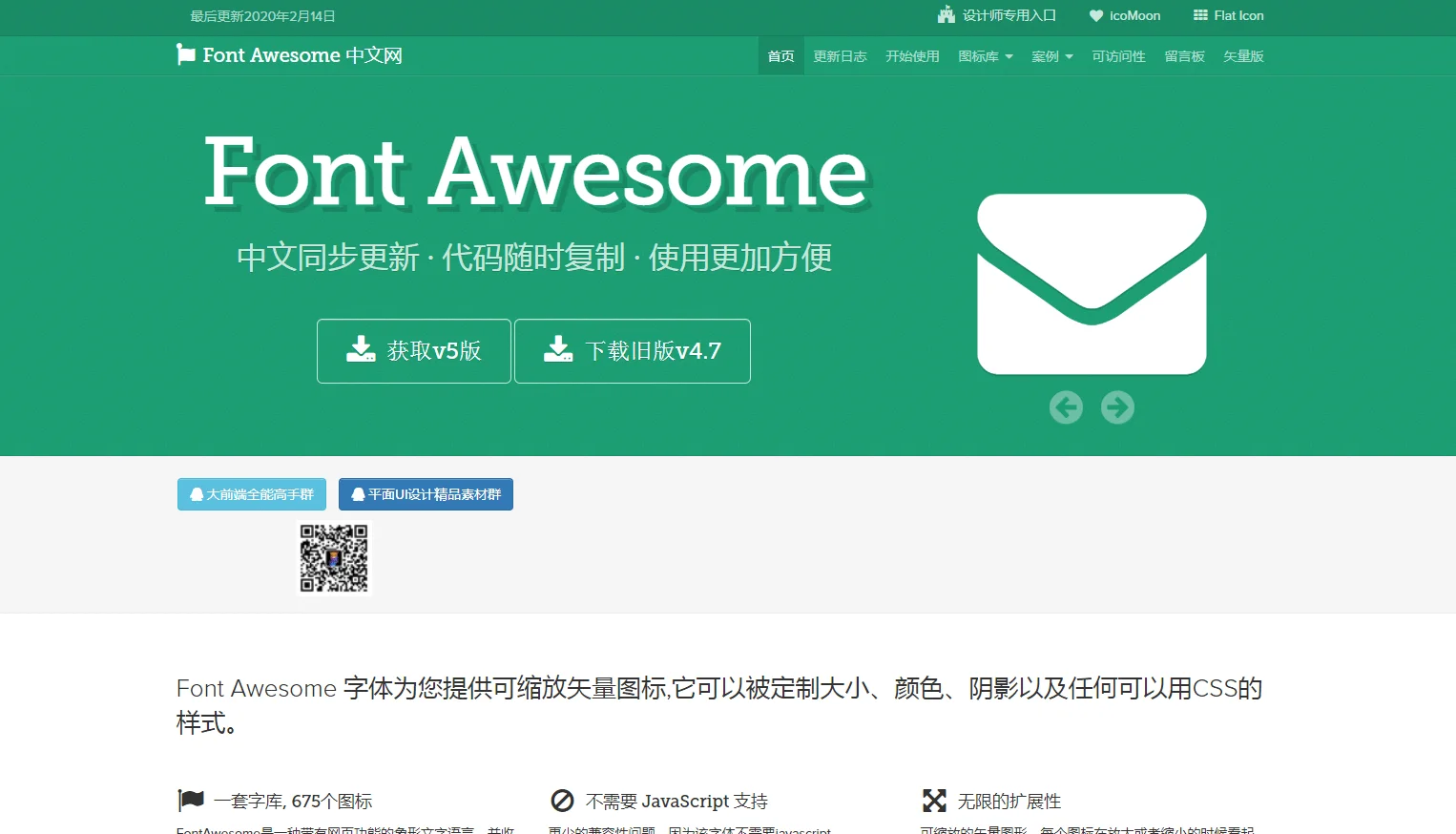Open the 开始使用 page
This screenshot has width=1456, height=834.
click(913, 56)
